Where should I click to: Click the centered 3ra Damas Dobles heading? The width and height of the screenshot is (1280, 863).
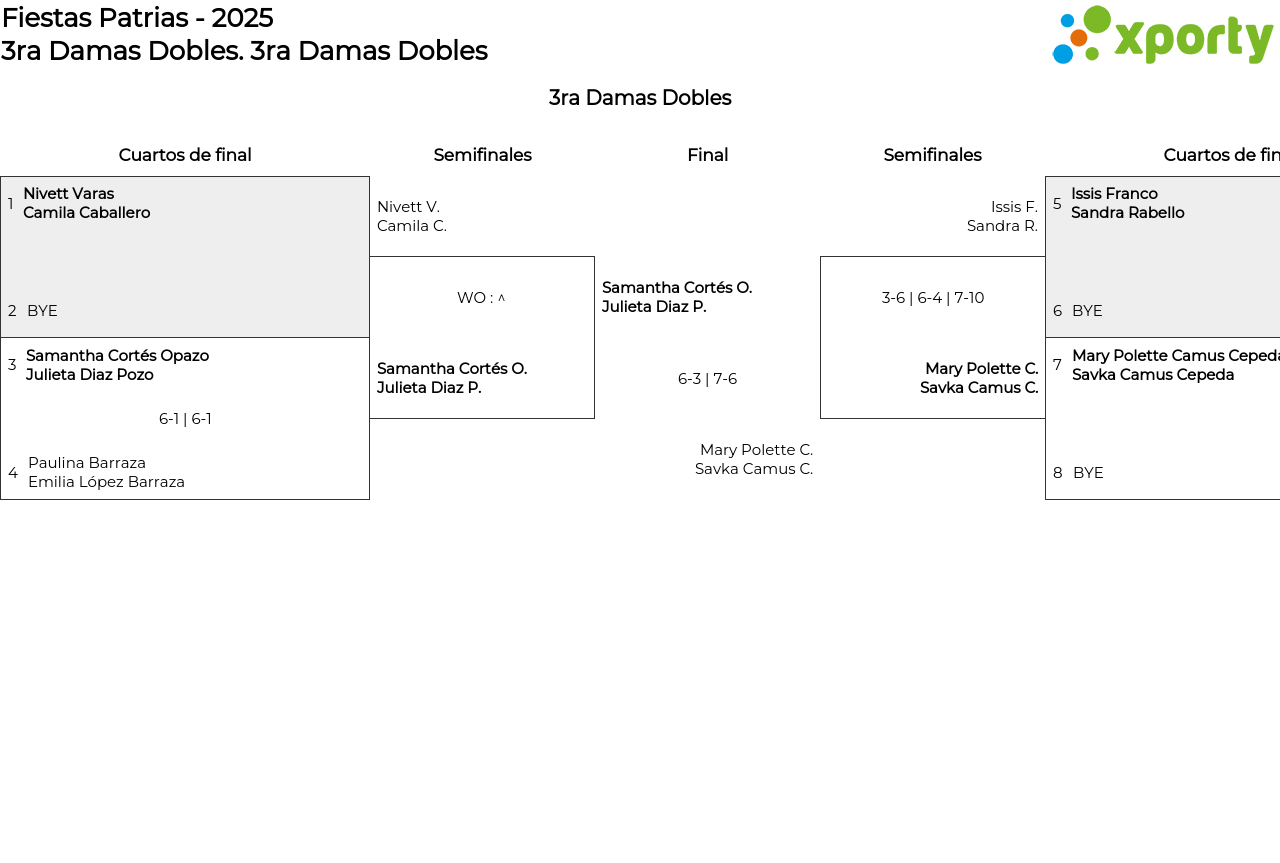pos(640,98)
